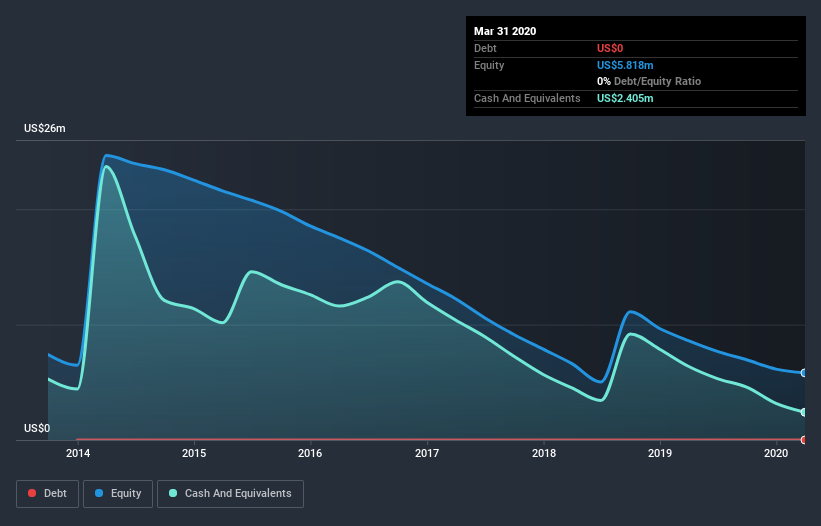Click the Cash value US$2.405m in tooltip
The width and height of the screenshot is (821, 526).
[625, 98]
